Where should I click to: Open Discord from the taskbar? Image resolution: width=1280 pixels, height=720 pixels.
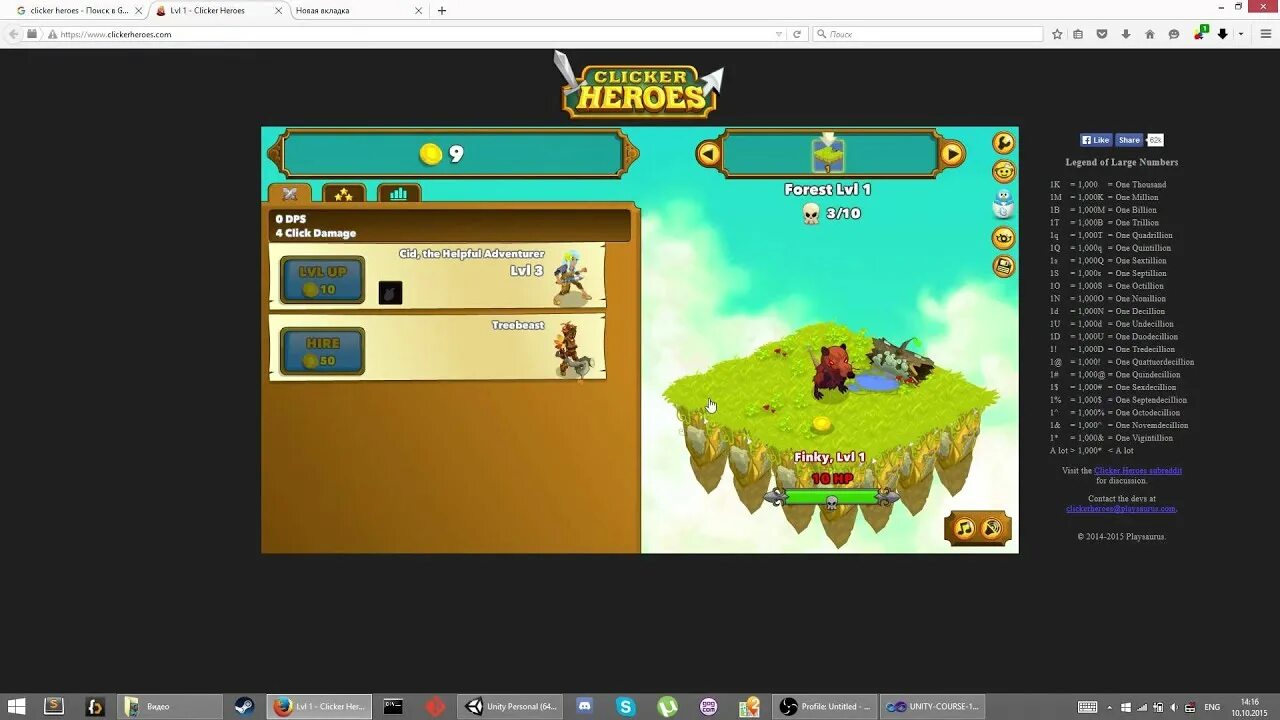tap(585, 706)
